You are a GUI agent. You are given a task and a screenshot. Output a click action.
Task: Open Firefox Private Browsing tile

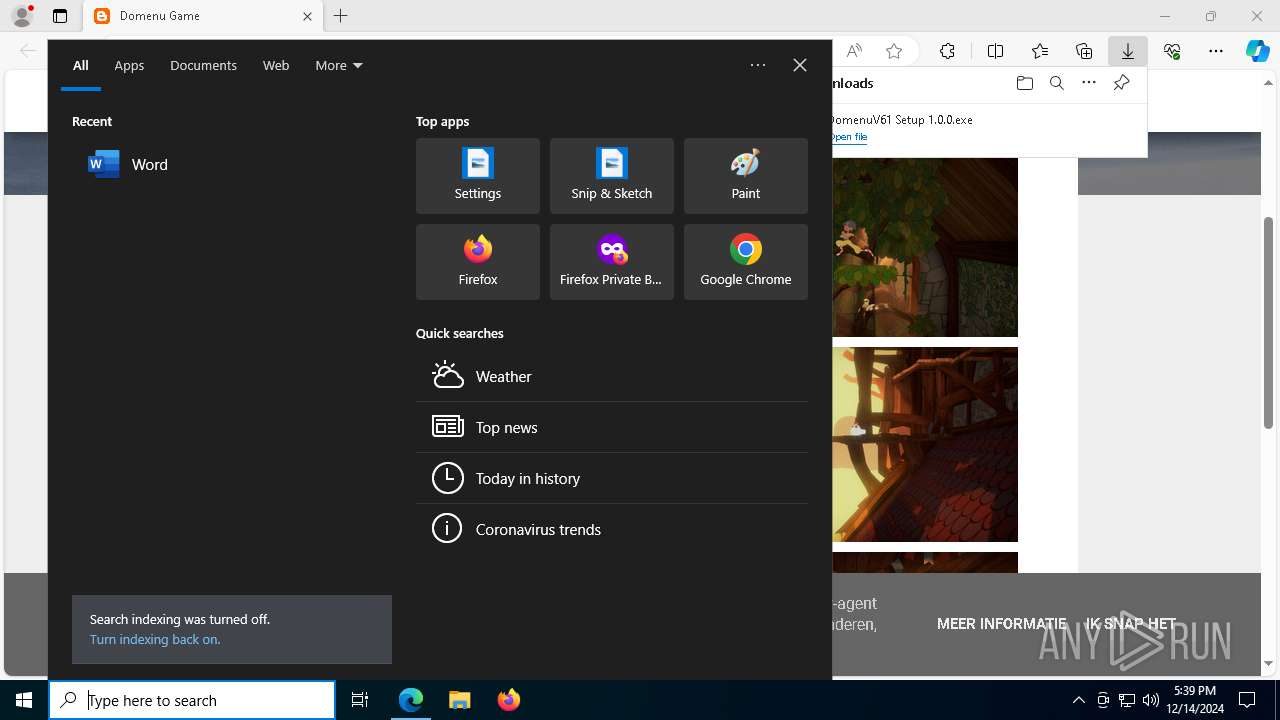tap(612, 262)
